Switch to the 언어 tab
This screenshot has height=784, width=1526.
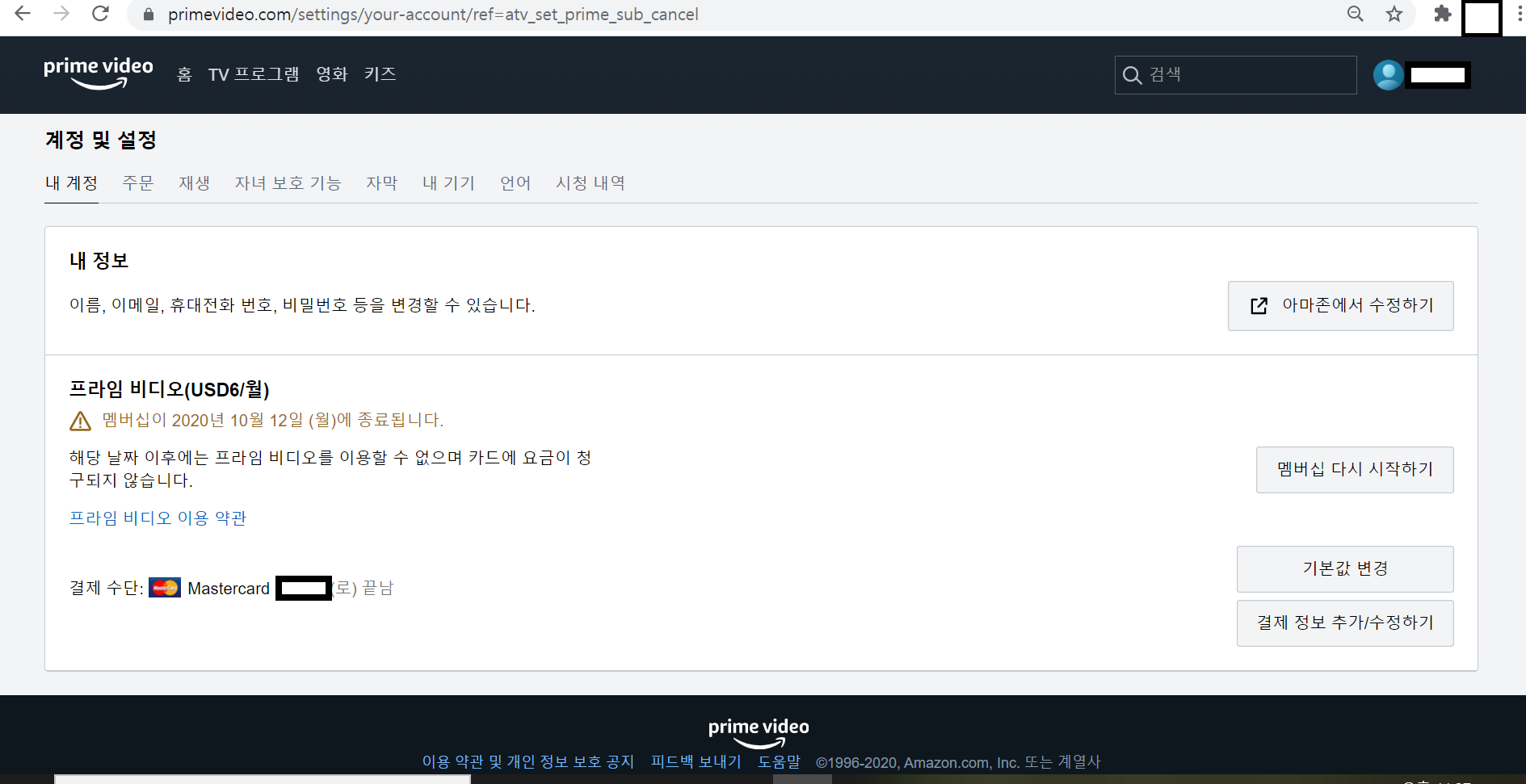point(515,183)
